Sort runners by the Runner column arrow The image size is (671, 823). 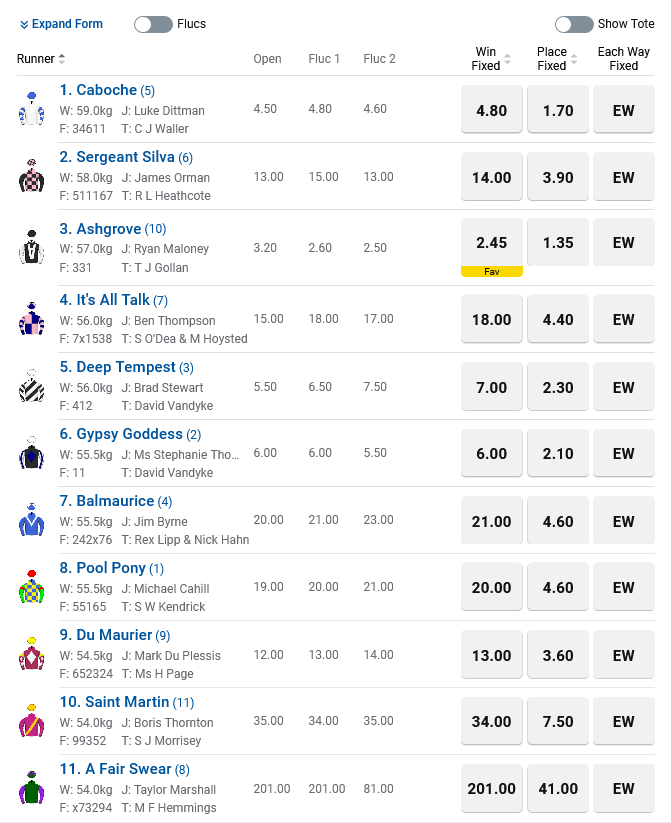point(62,59)
